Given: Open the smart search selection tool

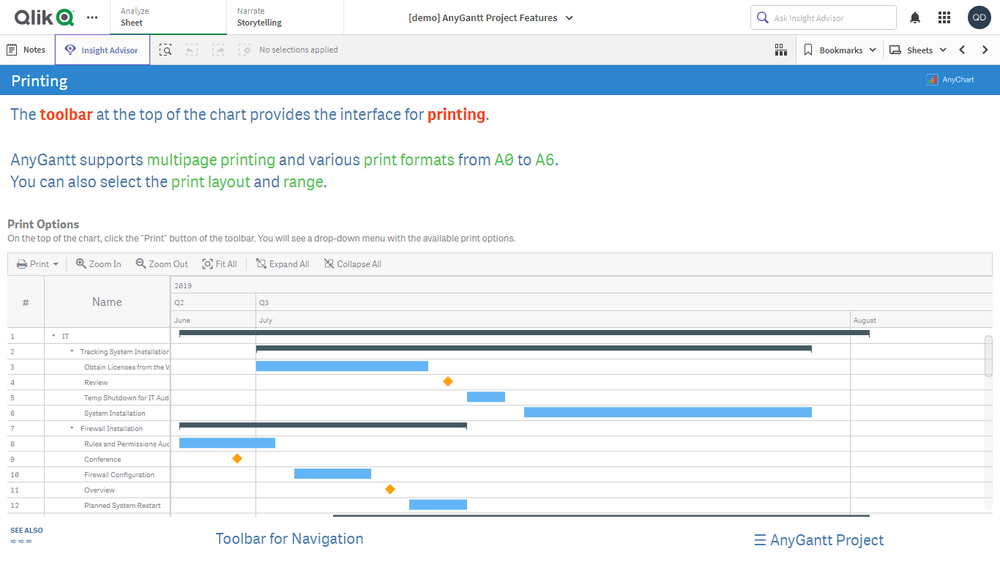Looking at the screenshot, I should click(x=165, y=50).
